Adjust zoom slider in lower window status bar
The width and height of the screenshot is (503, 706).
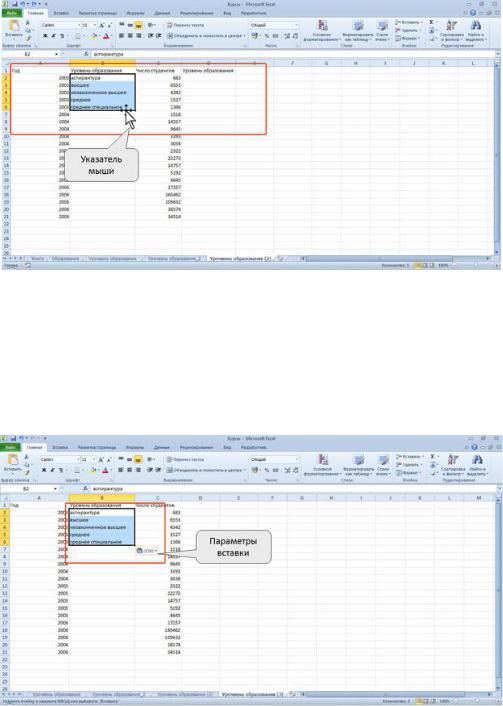click(x=476, y=701)
